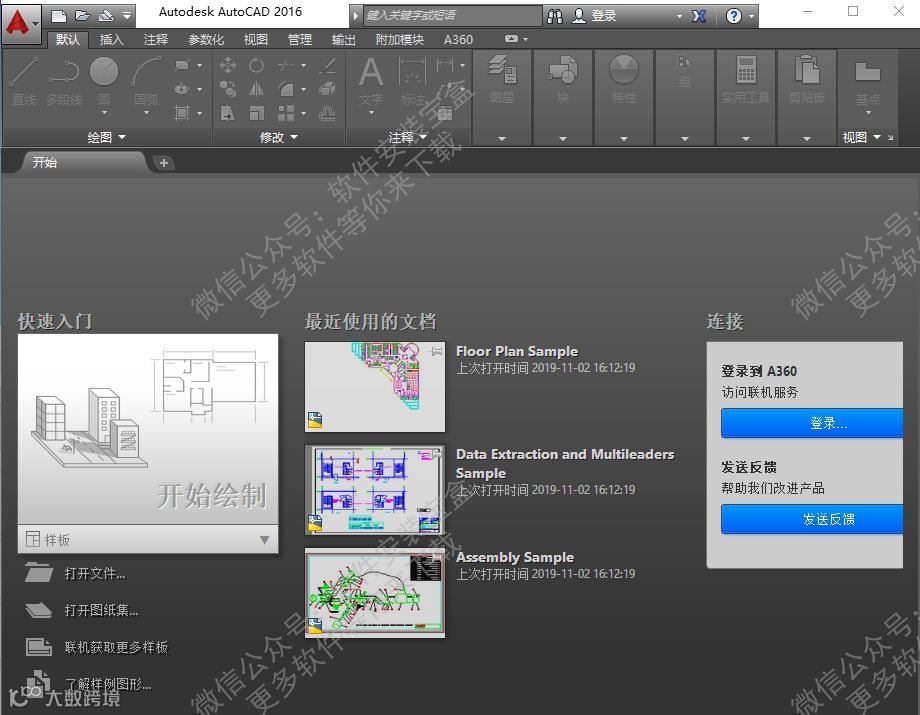920x715 pixels.
Task: Expand the Help dropdown arrow
Action: pos(751,16)
